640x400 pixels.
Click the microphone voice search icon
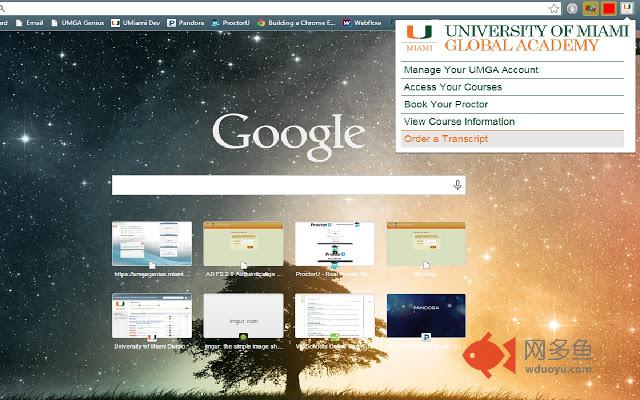[x=458, y=185]
